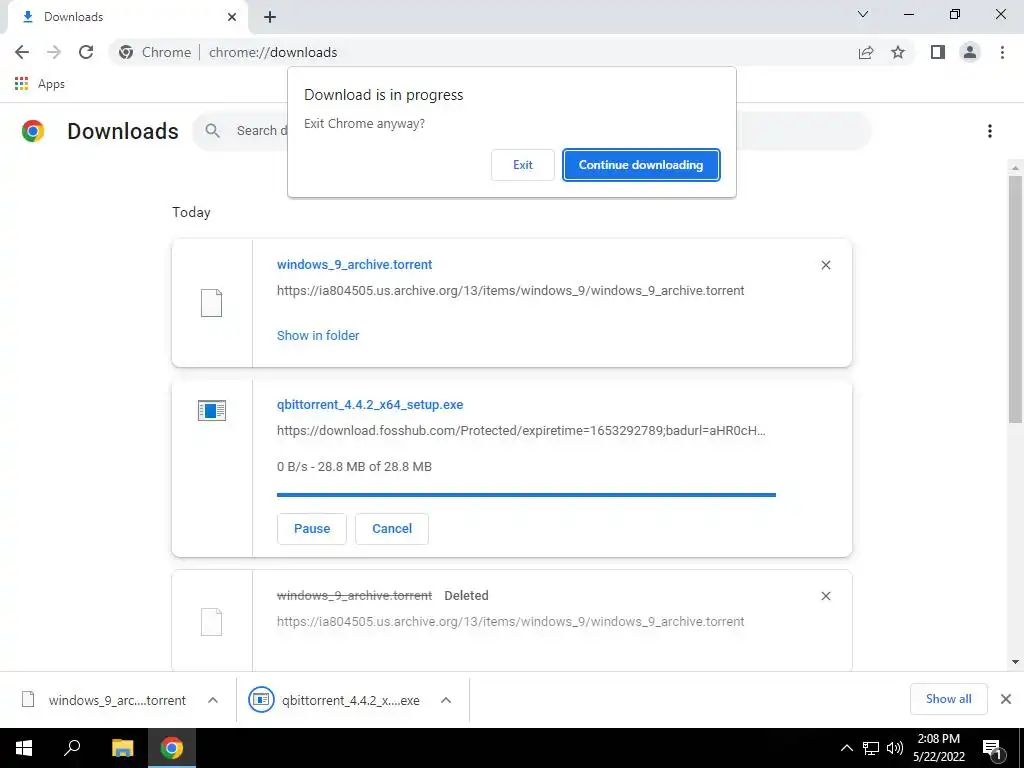Click the forward navigation arrow
1024x768 pixels.
(54, 52)
